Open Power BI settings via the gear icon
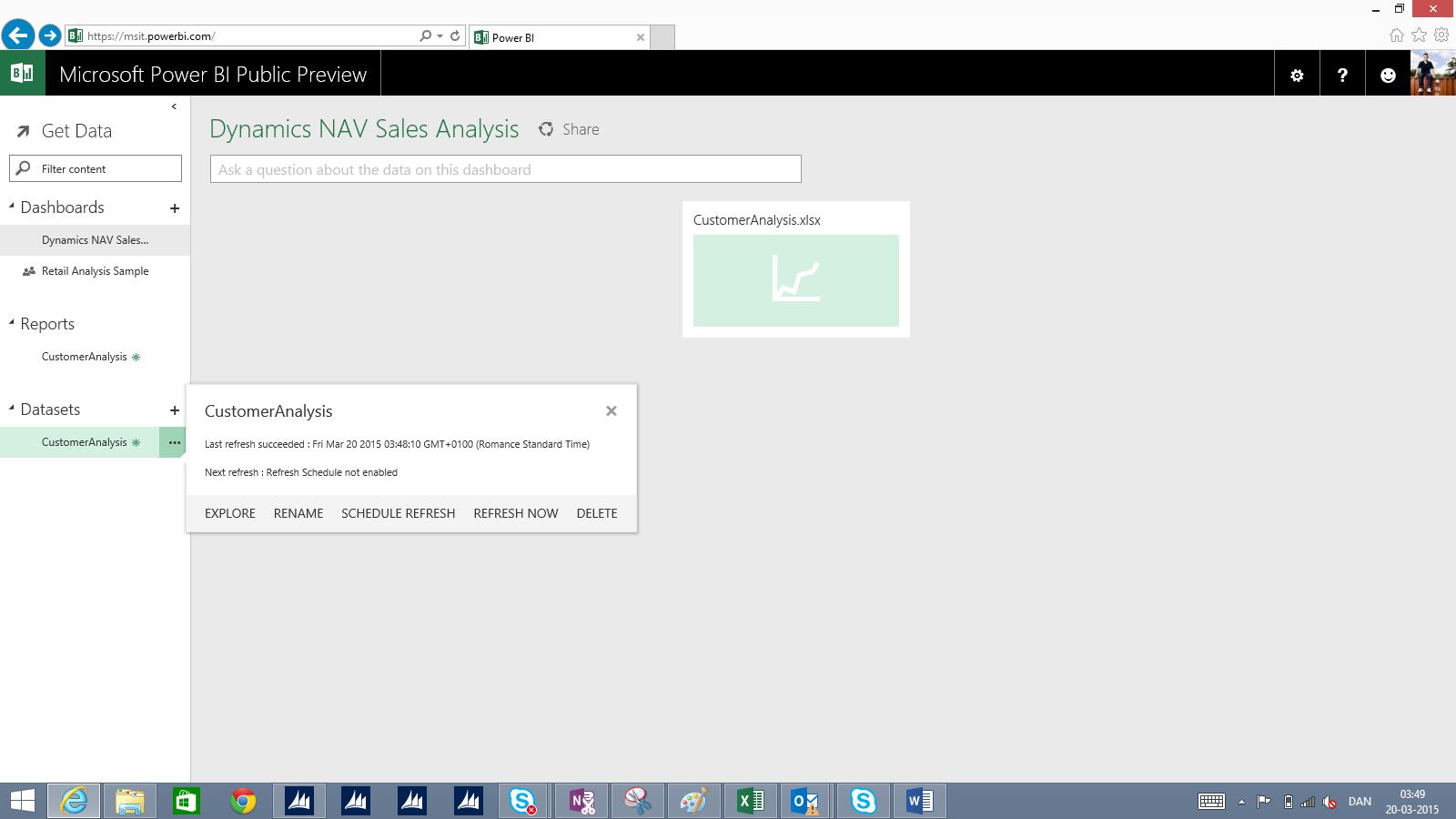 pyautogui.click(x=1297, y=74)
